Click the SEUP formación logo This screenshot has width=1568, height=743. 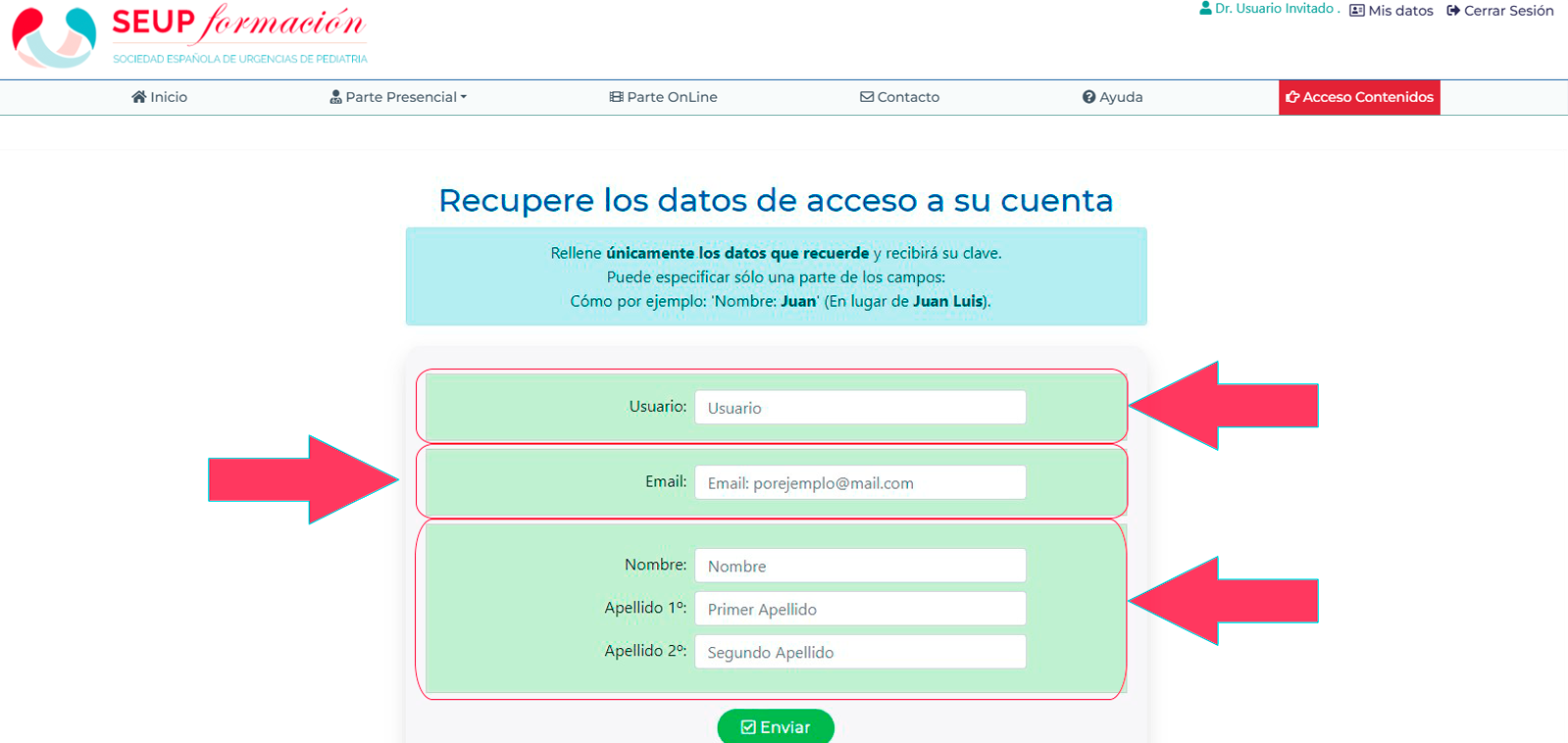[x=189, y=36]
